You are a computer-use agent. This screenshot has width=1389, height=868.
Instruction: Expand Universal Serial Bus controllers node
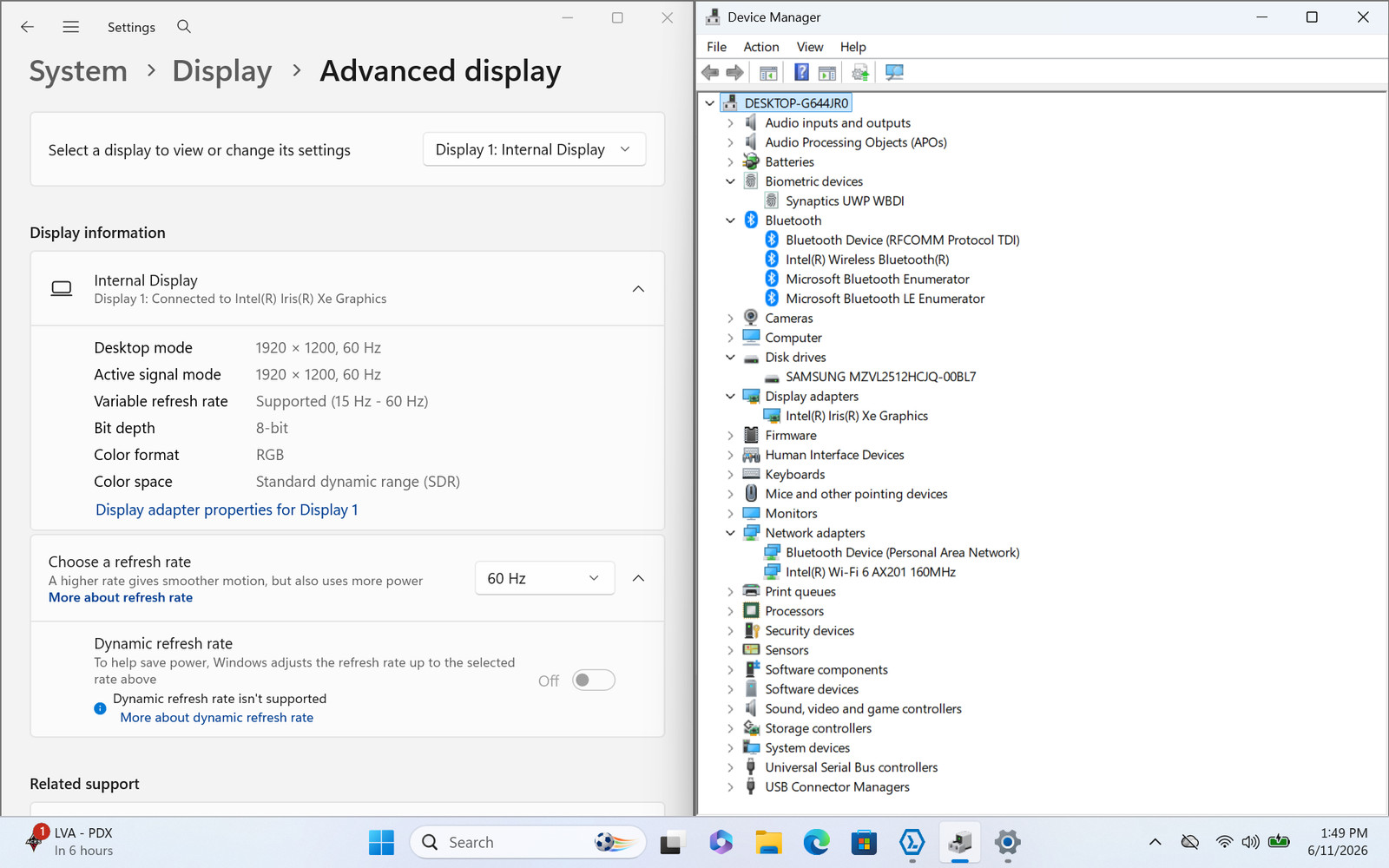pos(730,767)
